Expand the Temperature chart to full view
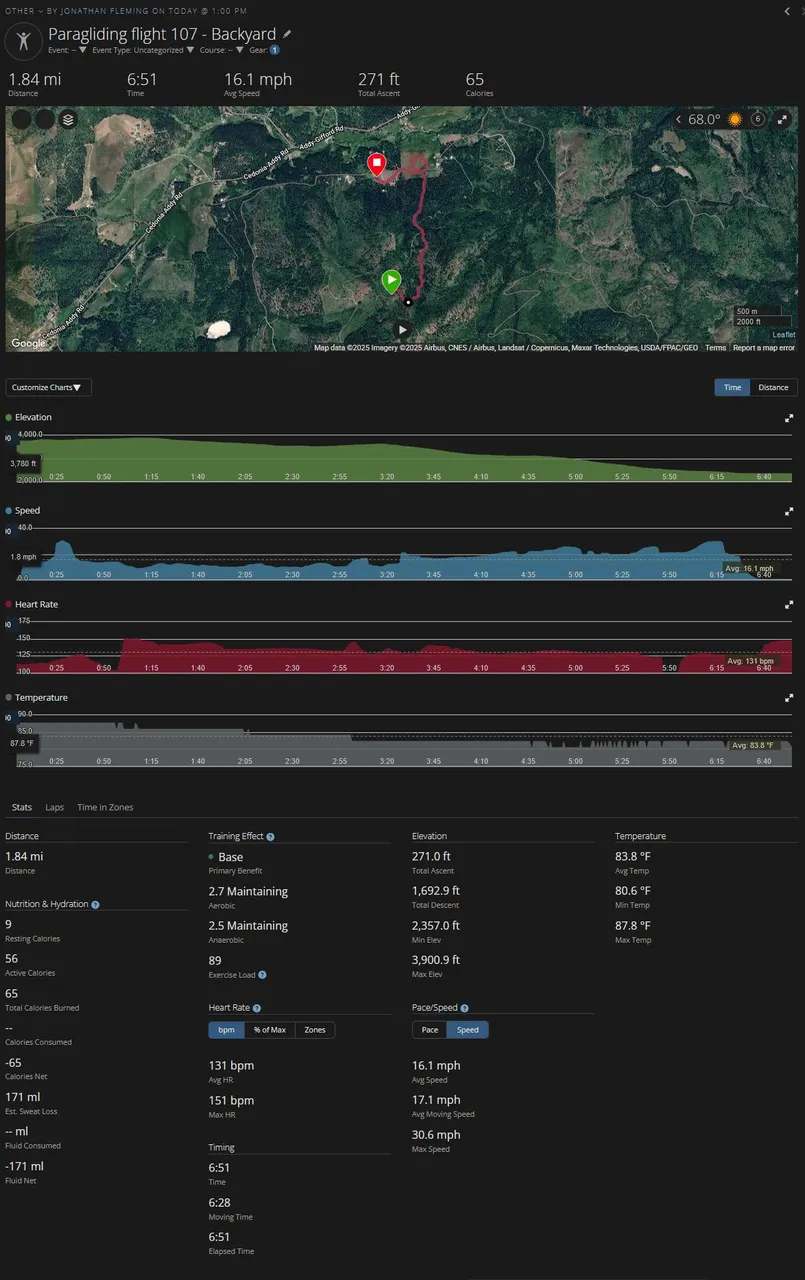 pyautogui.click(x=788, y=698)
